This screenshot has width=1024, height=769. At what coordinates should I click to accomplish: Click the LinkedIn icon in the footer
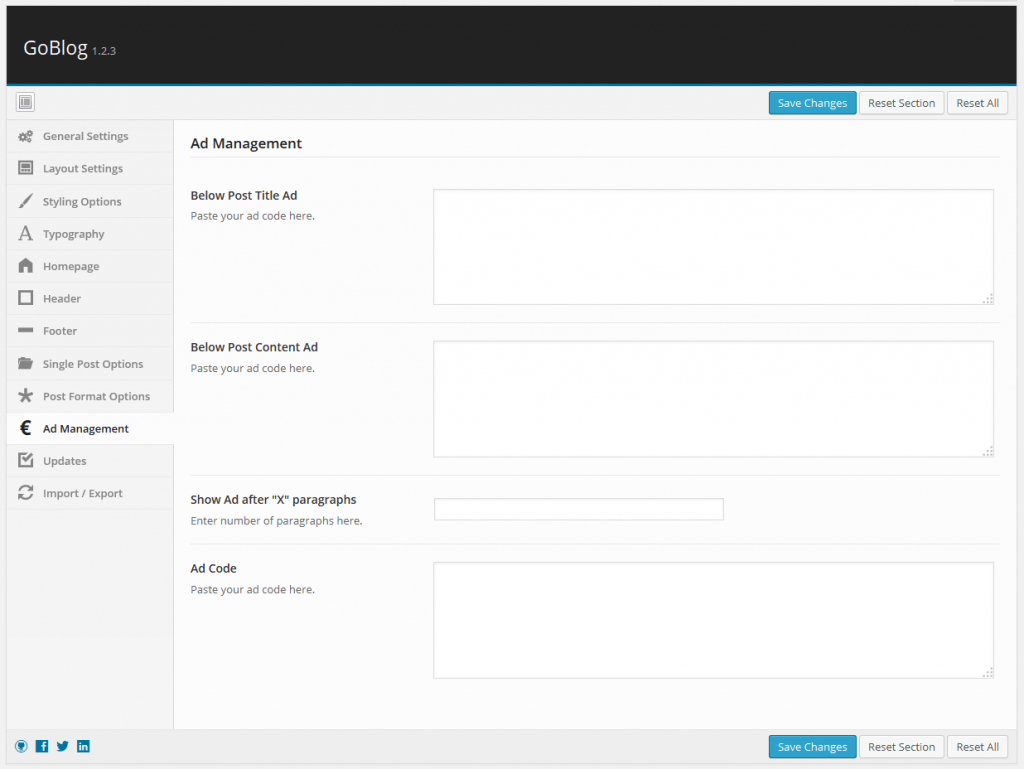(83, 746)
